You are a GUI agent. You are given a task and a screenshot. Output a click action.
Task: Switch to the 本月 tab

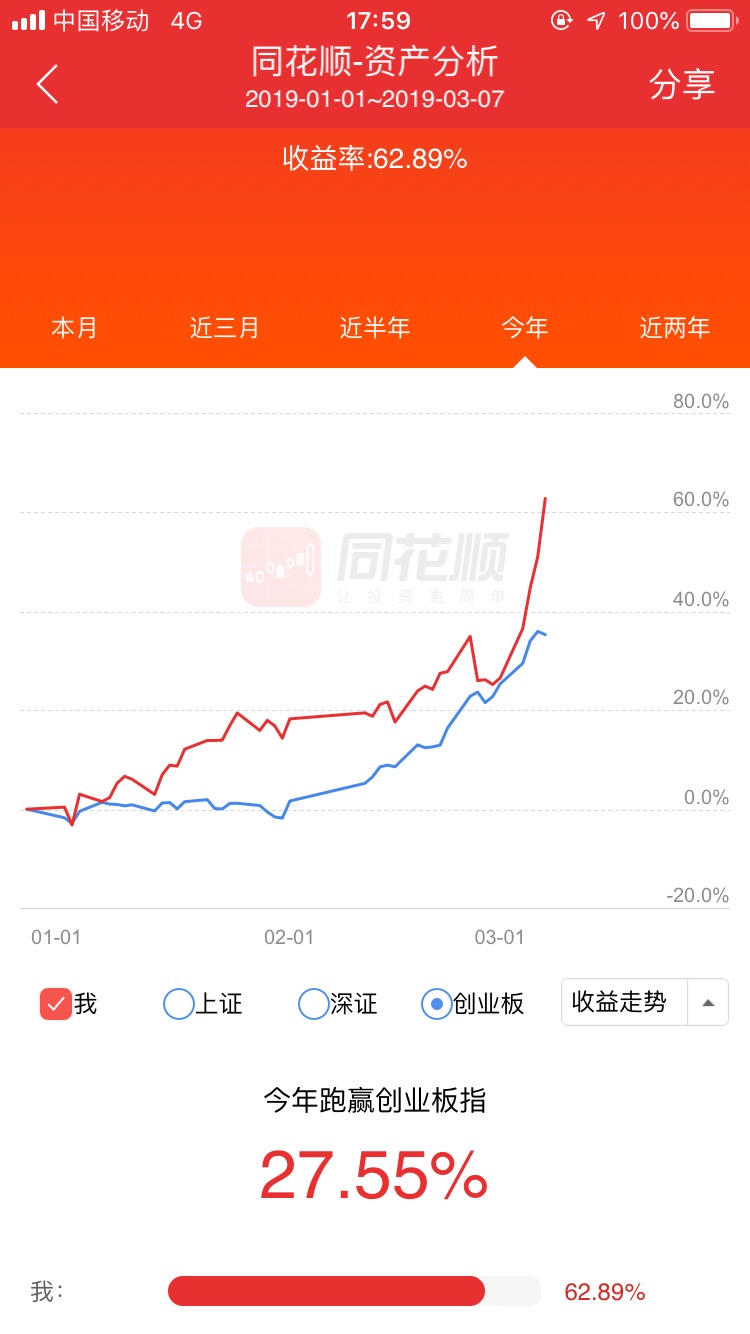tap(75, 328)
